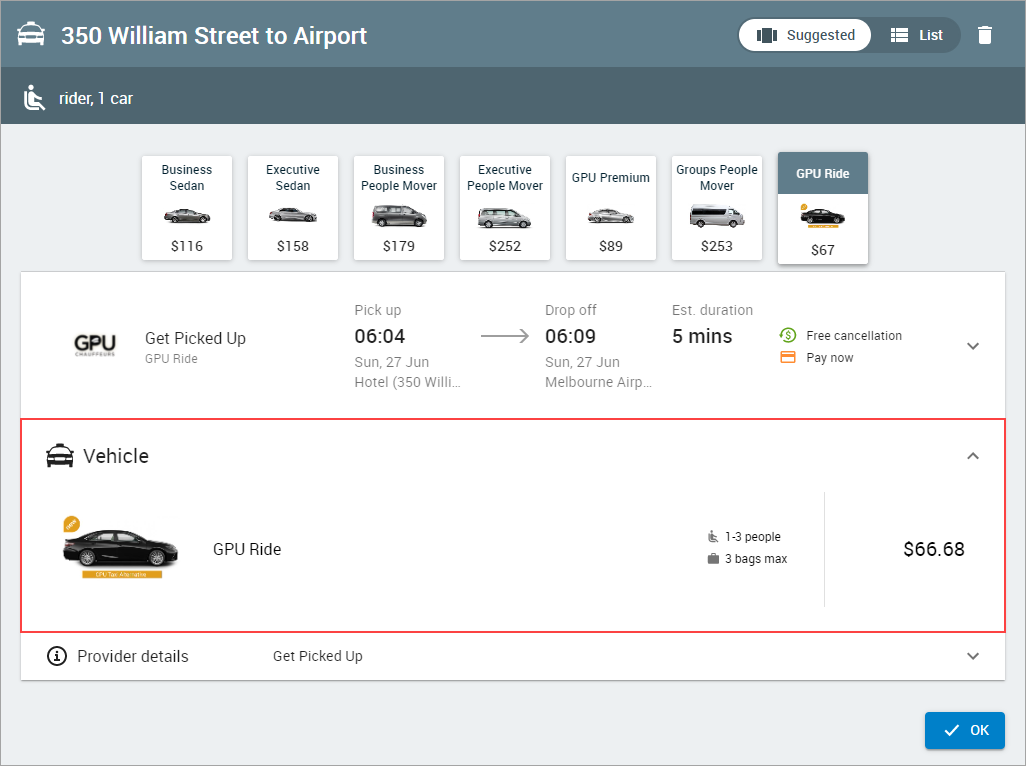The height and width of the screenshot is (766, 1026).
Task: Click the Free cancellation green dollar icon
Action: [x=788, y=336]
